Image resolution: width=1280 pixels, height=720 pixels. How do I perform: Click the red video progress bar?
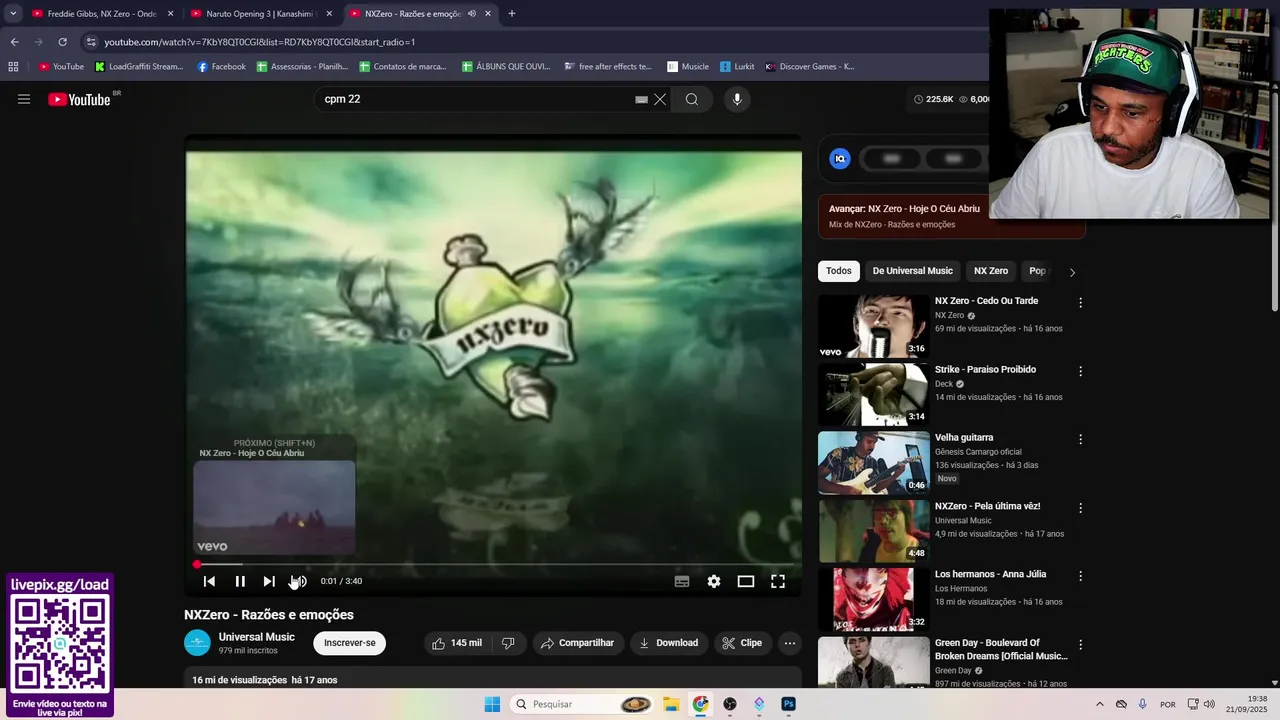click(x=492, y=565)
